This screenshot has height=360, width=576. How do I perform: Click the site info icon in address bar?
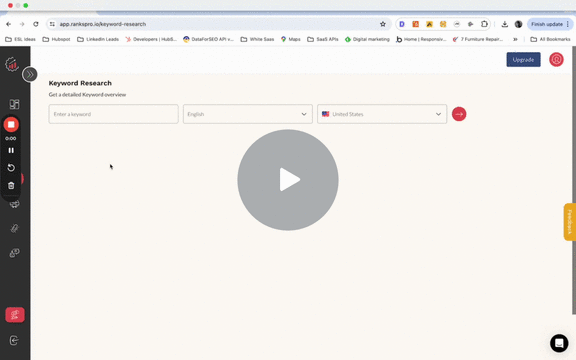coord(52,24)
